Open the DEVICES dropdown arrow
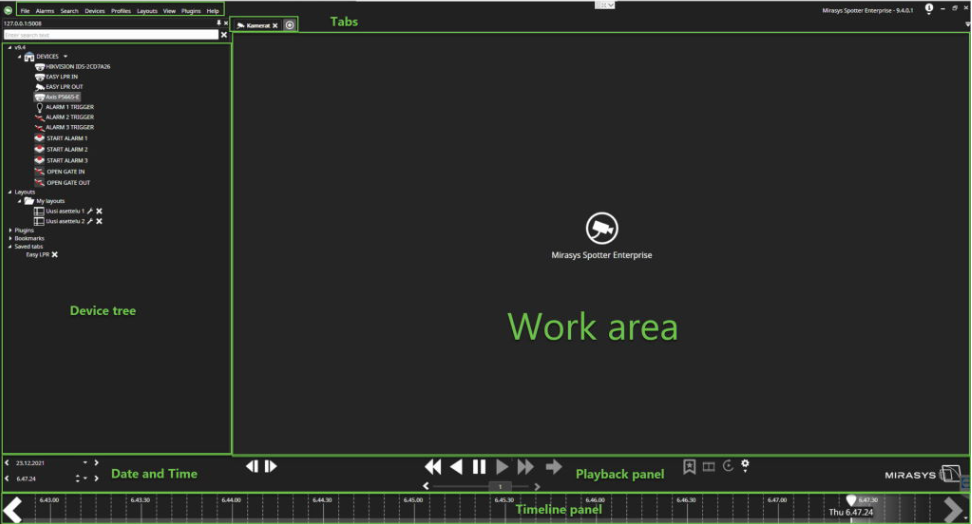 pos(66,56)
